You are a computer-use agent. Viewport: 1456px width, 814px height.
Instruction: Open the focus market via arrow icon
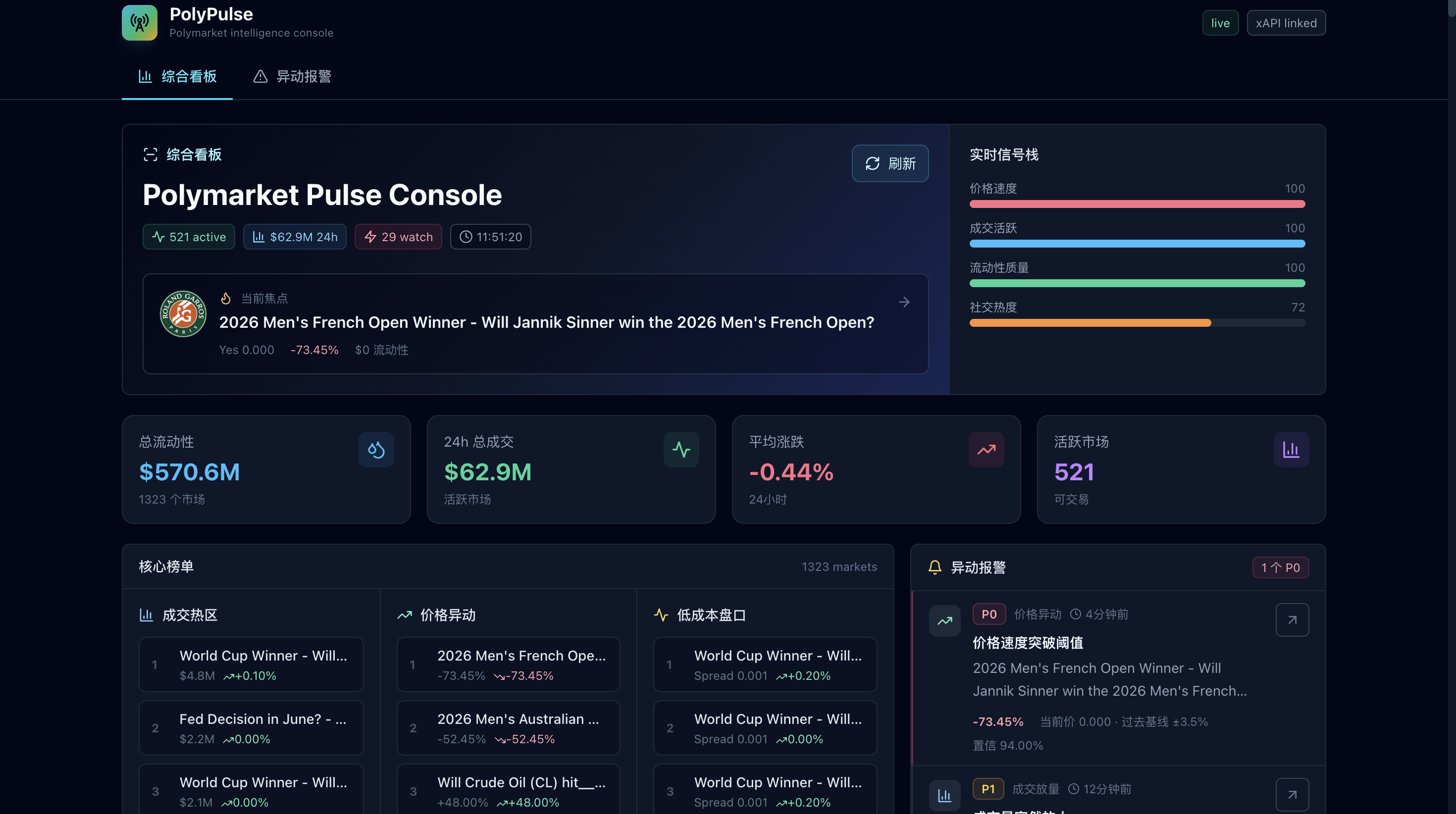(904, 302)
